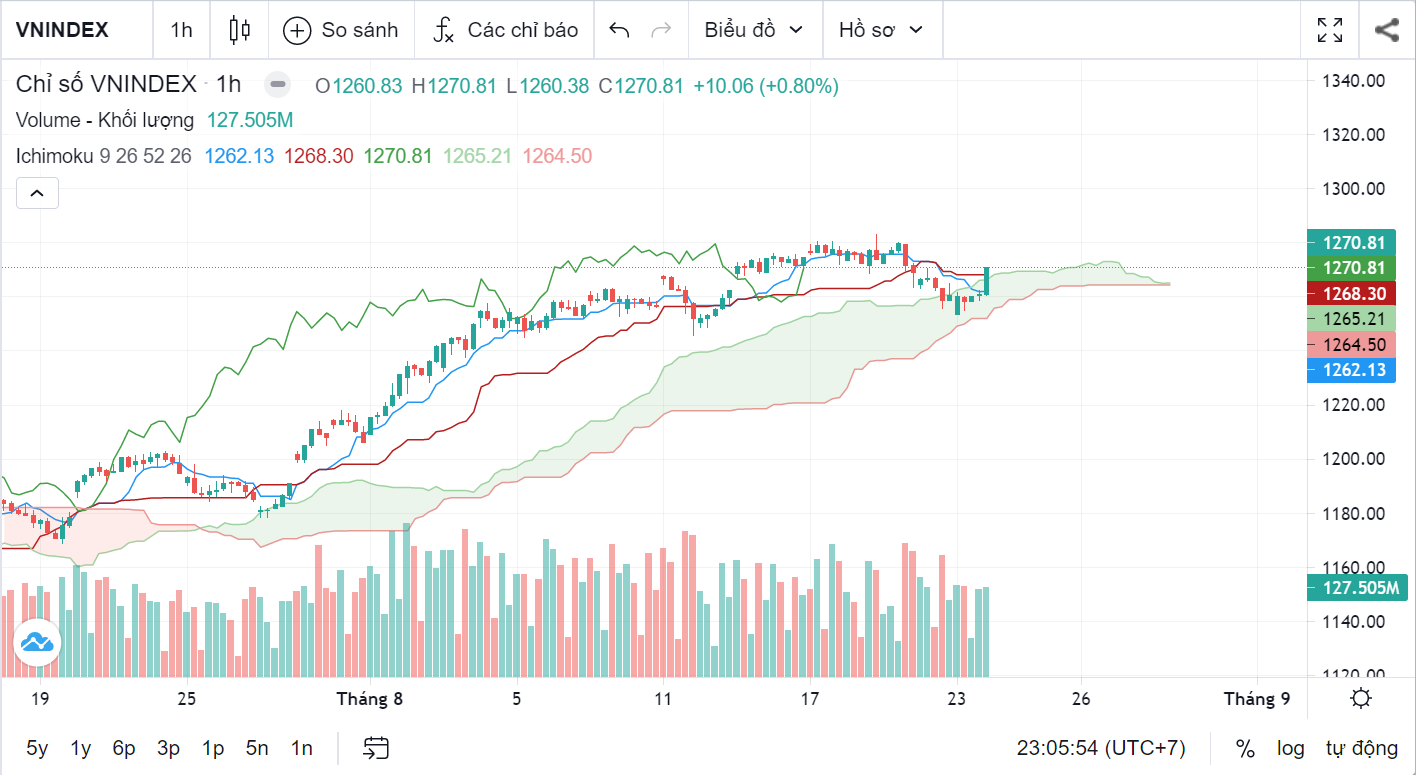This screenshot has width=1416, height=775.
Task: Open the go-to-date calendar icon
Action: coord(376,748)
